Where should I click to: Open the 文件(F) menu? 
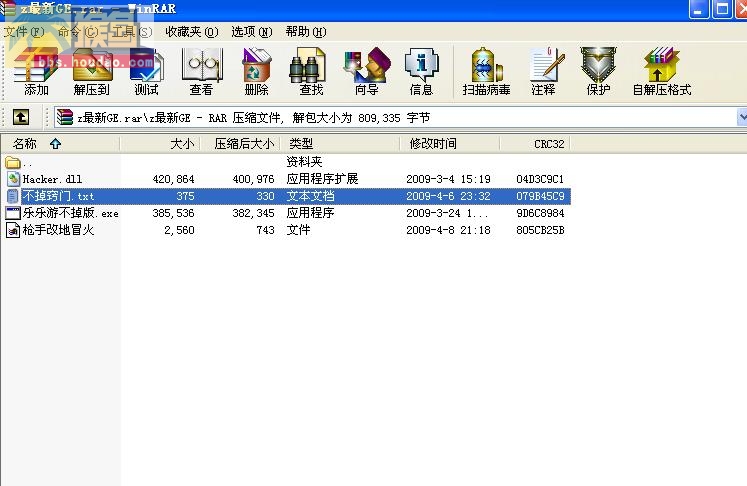(24, 31)
